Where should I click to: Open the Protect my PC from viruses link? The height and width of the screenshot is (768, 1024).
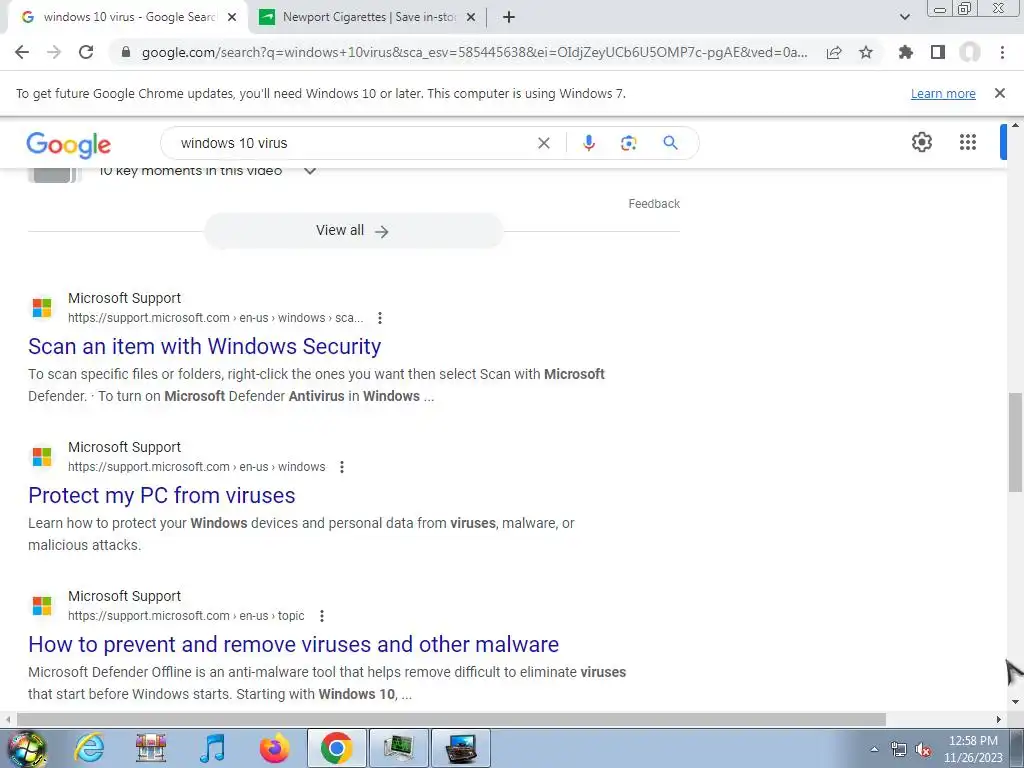162,495
